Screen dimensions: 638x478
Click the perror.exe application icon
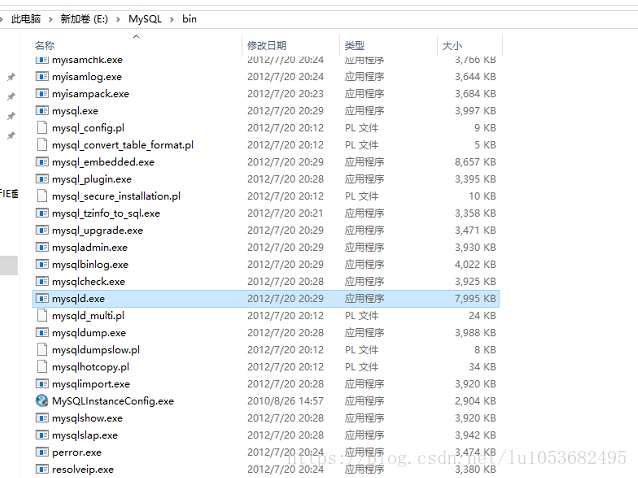pyautogui.click(x=42, y=452)
